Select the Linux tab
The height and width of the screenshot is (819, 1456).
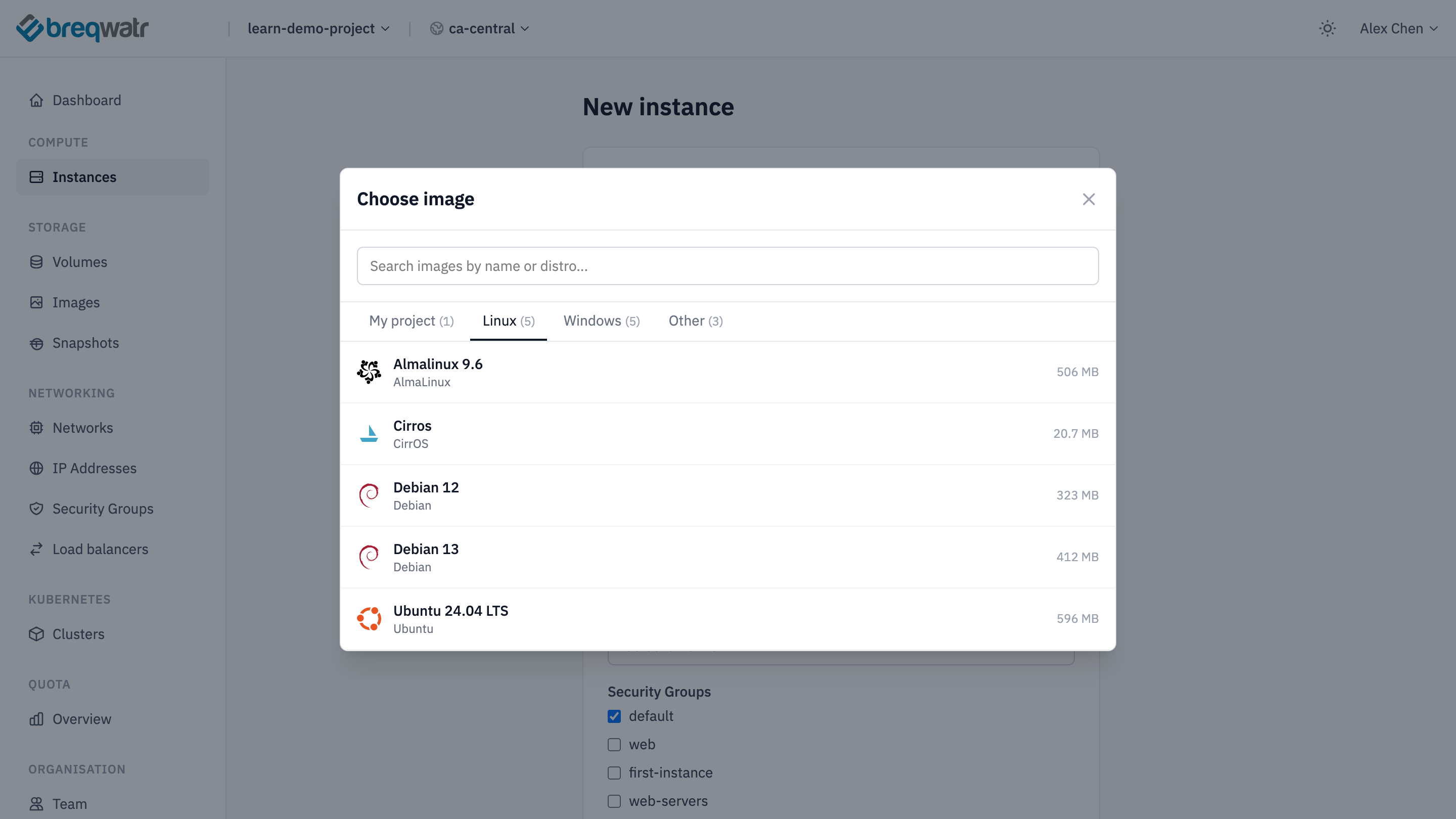click(508, 321)
